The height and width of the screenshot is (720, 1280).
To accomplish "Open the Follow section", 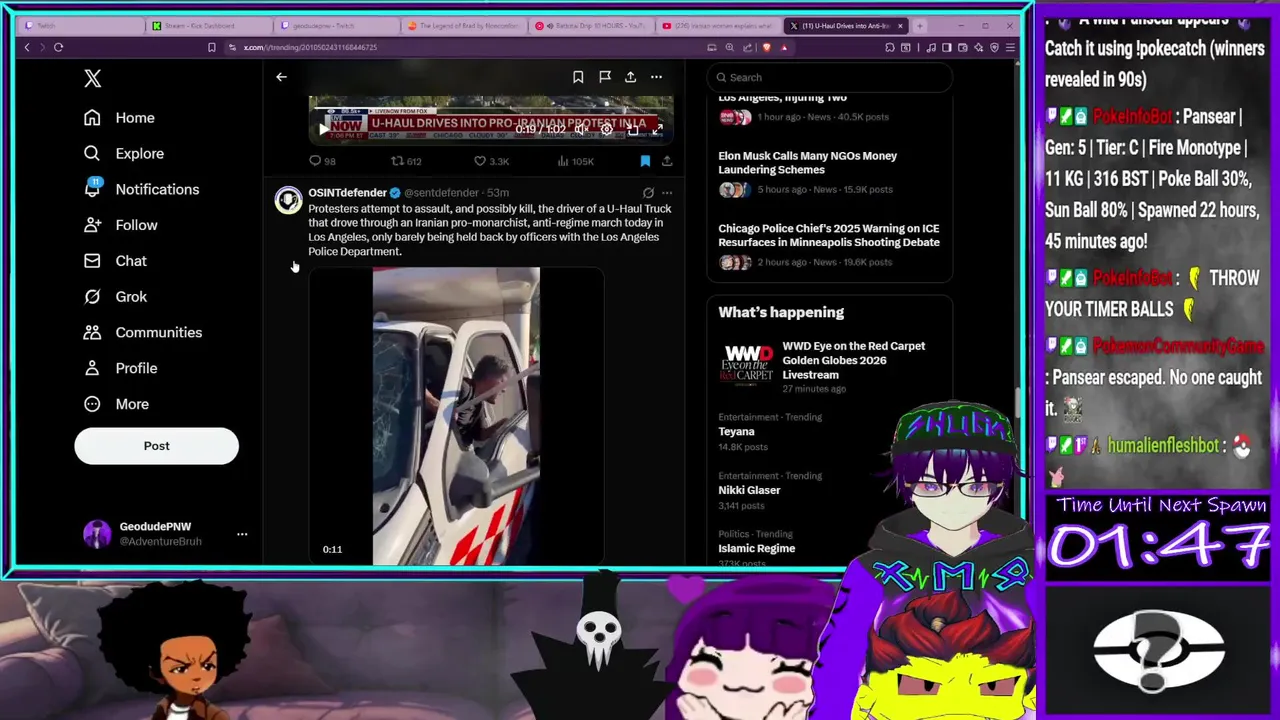I will (120, 225).
